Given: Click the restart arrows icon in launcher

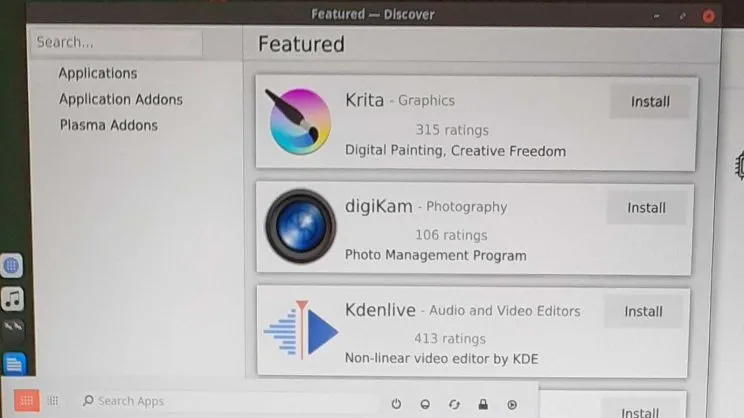Looking at the screenshot, I should [454, 403].
